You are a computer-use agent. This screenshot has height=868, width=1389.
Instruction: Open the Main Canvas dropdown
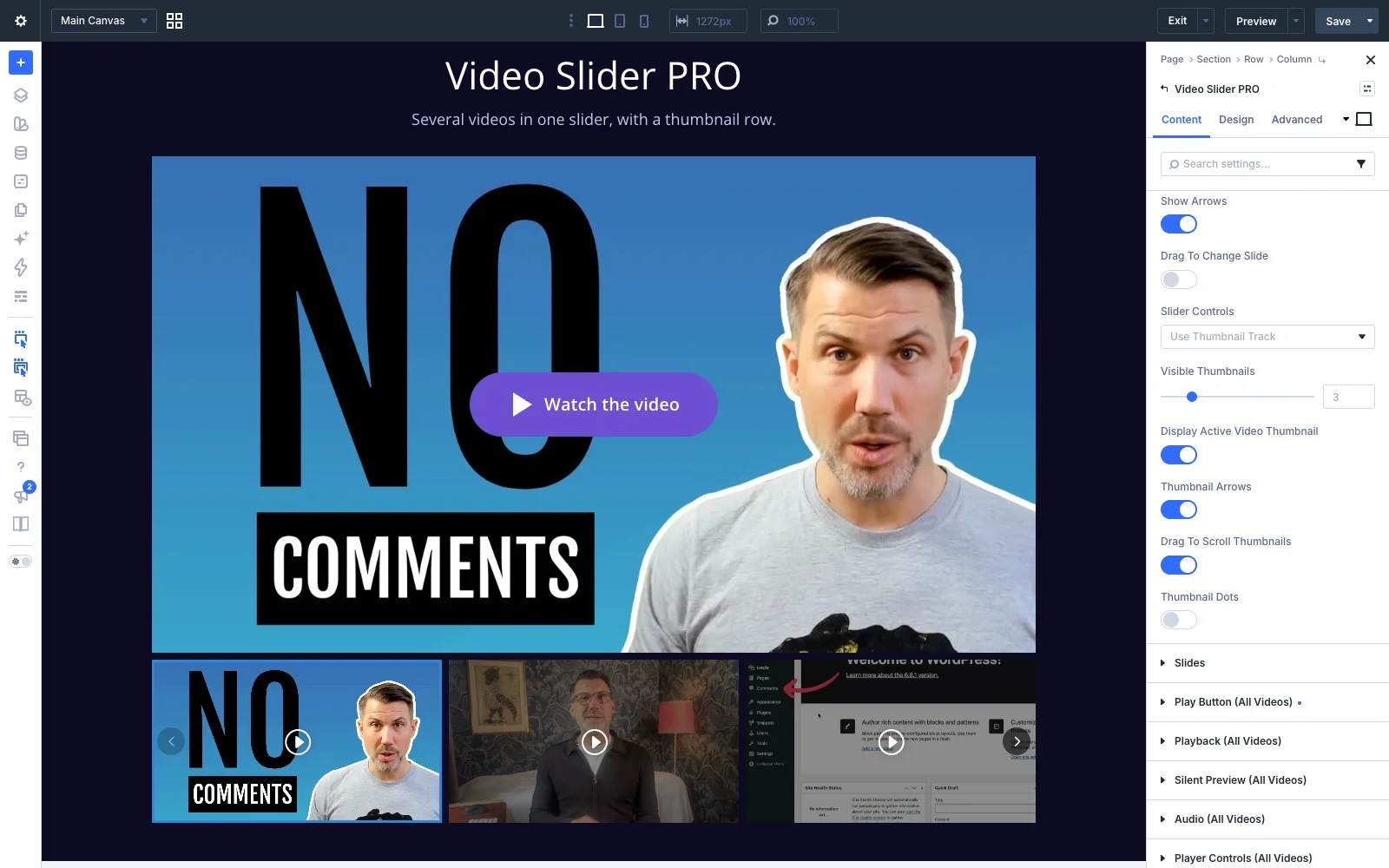[104, 21]
